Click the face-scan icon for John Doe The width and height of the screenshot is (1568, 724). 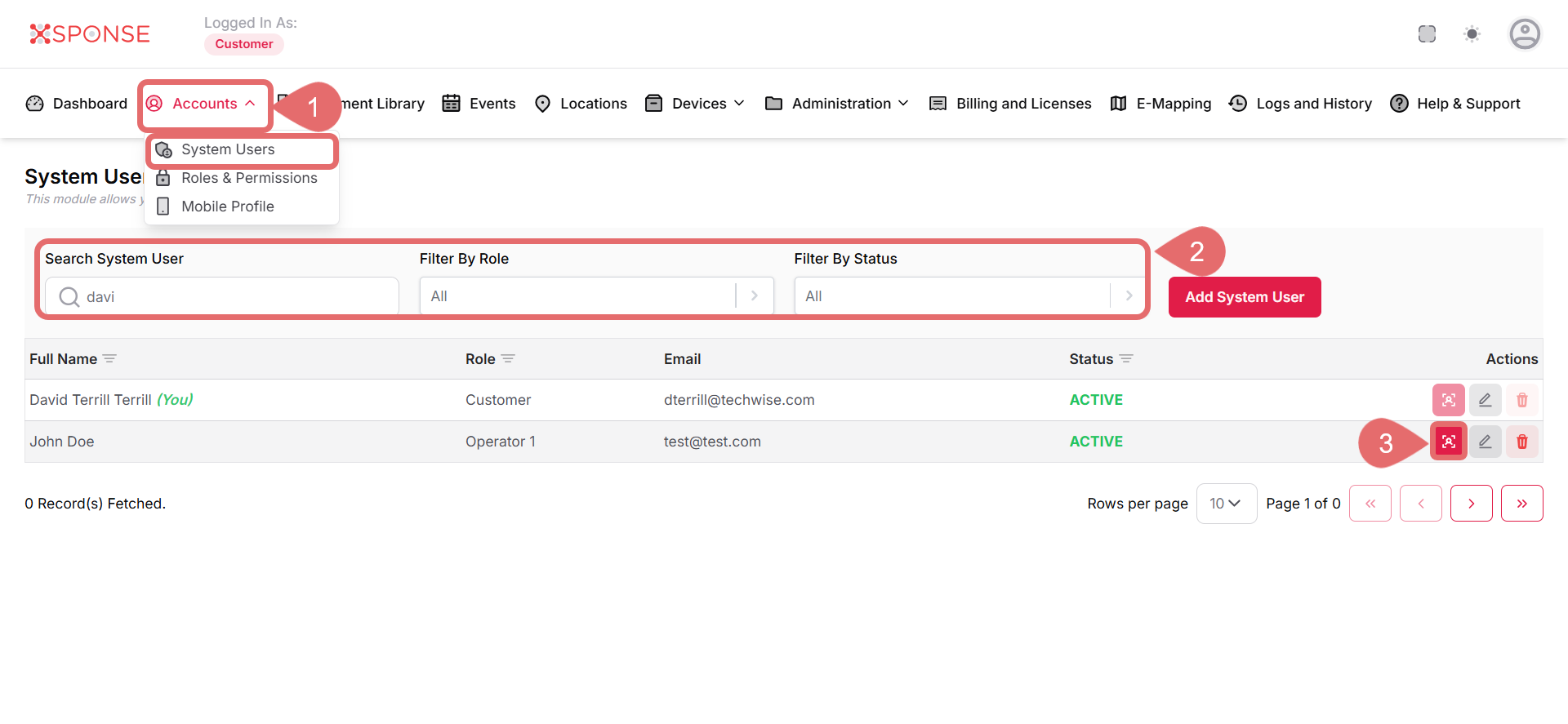point(1448,442)
